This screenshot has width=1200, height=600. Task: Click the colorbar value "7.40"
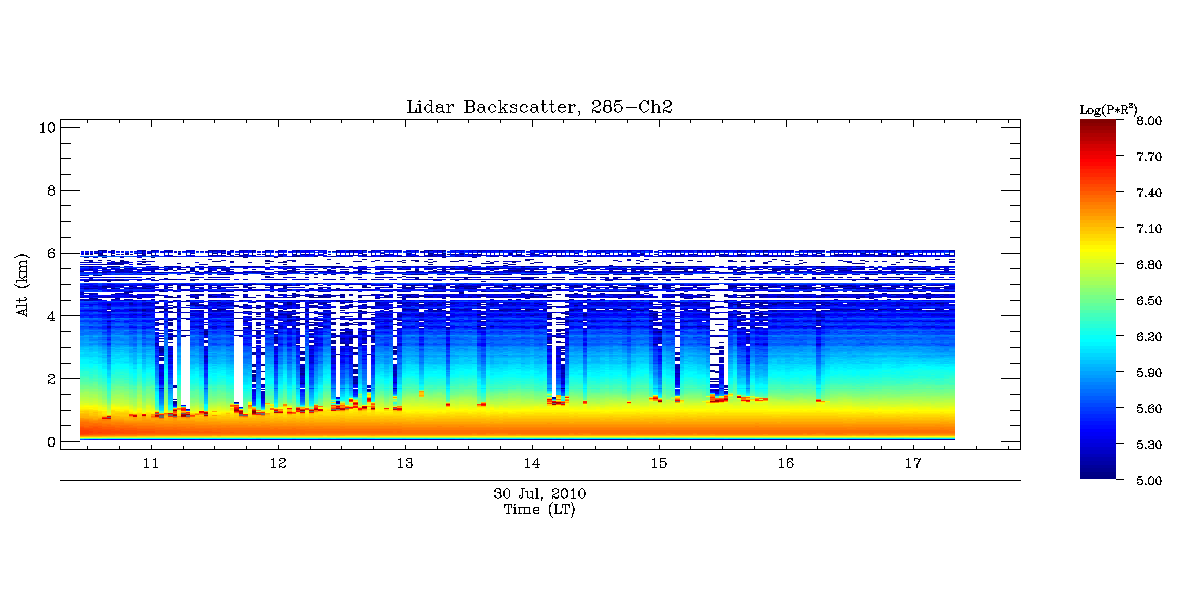1150,193
